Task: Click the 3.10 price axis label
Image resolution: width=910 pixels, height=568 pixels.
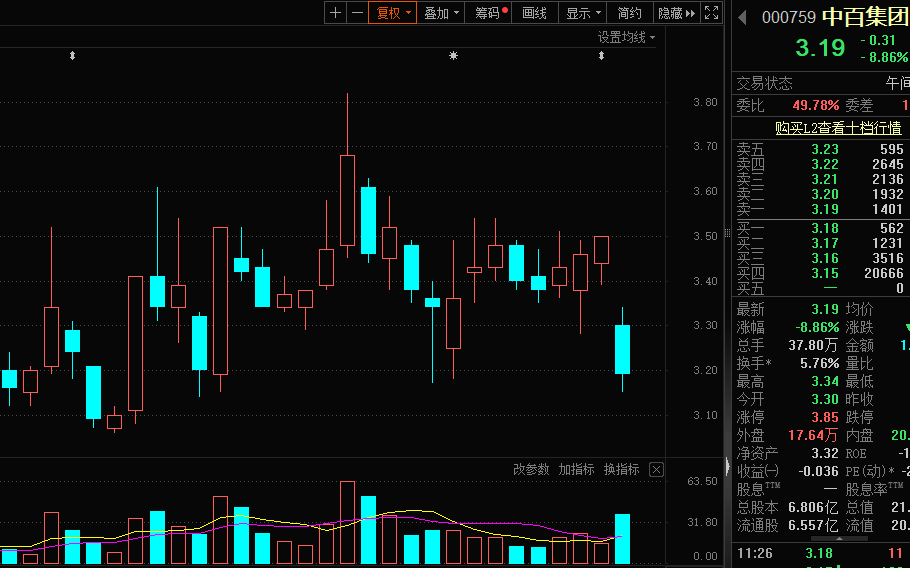Action: 705,415
